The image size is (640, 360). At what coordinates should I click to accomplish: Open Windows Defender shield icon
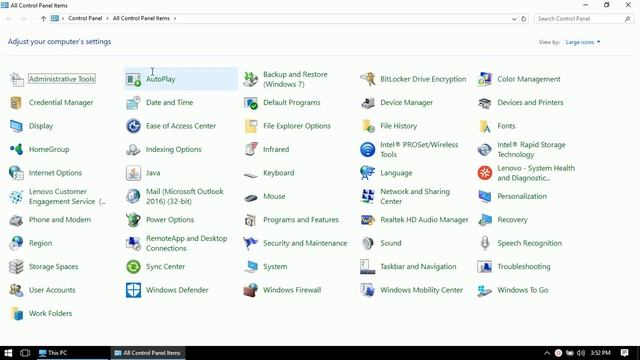133,290
